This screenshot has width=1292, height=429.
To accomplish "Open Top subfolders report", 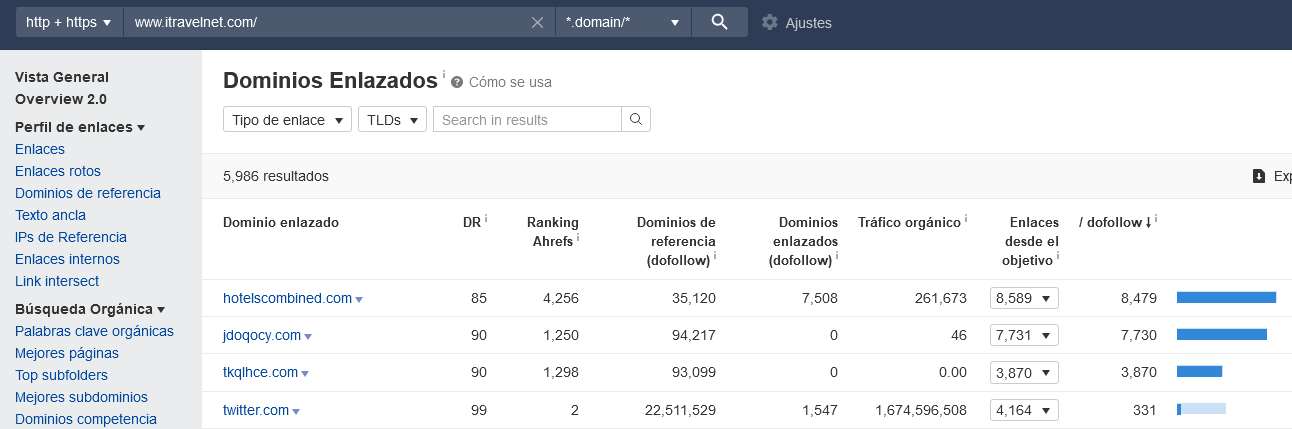I will coord(61,375).
